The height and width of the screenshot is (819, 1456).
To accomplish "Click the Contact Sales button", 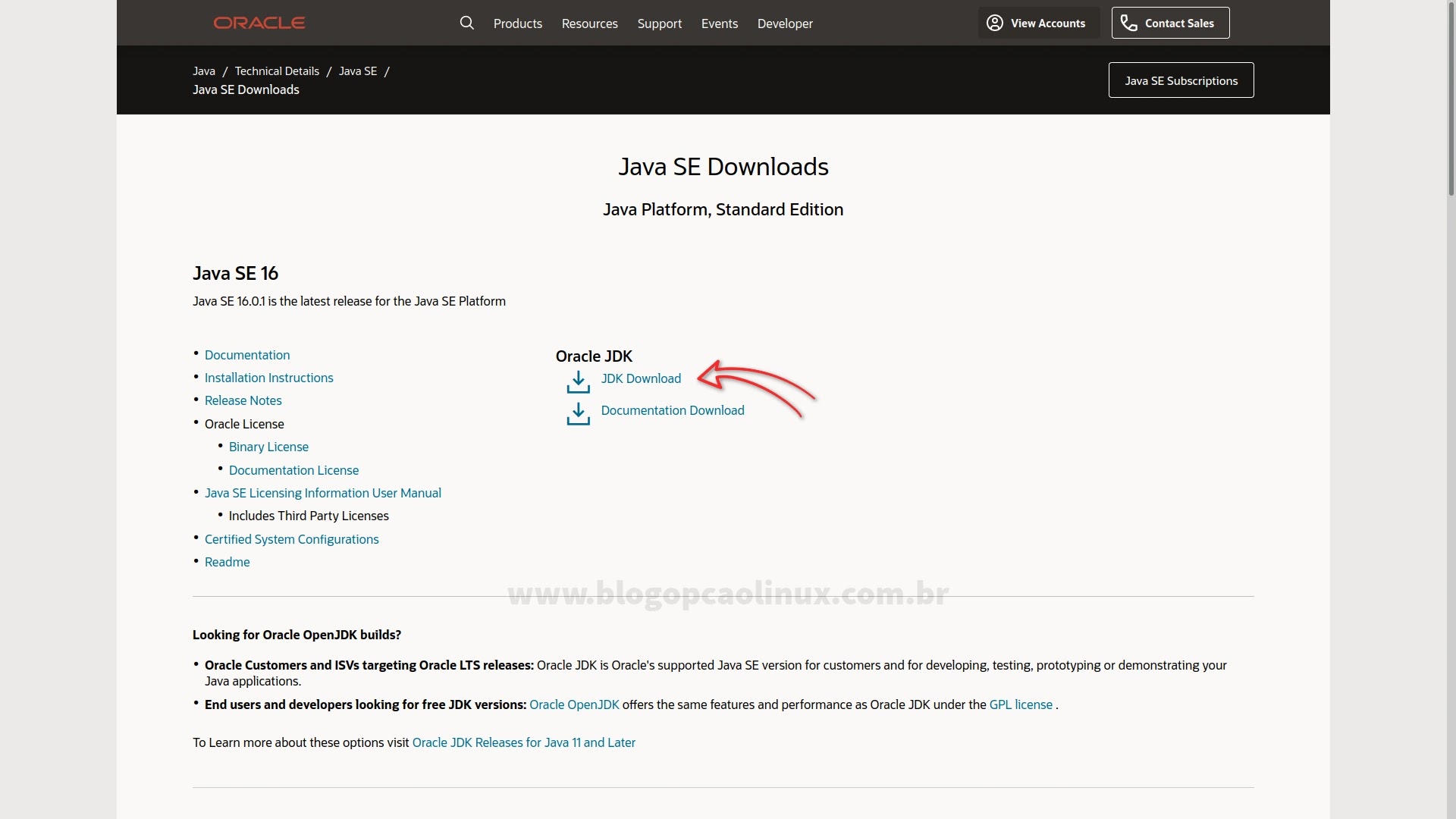I will coord(1170,23).
